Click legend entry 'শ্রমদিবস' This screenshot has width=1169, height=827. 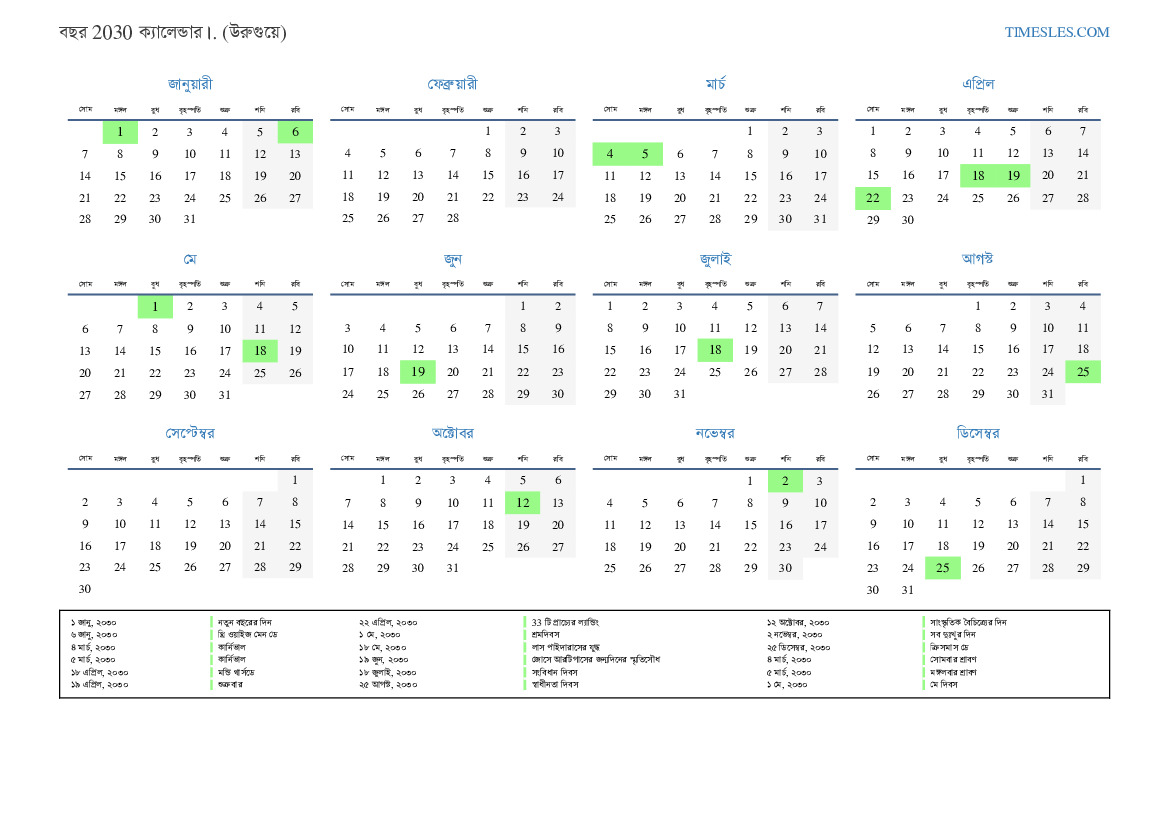pos(545,635)
